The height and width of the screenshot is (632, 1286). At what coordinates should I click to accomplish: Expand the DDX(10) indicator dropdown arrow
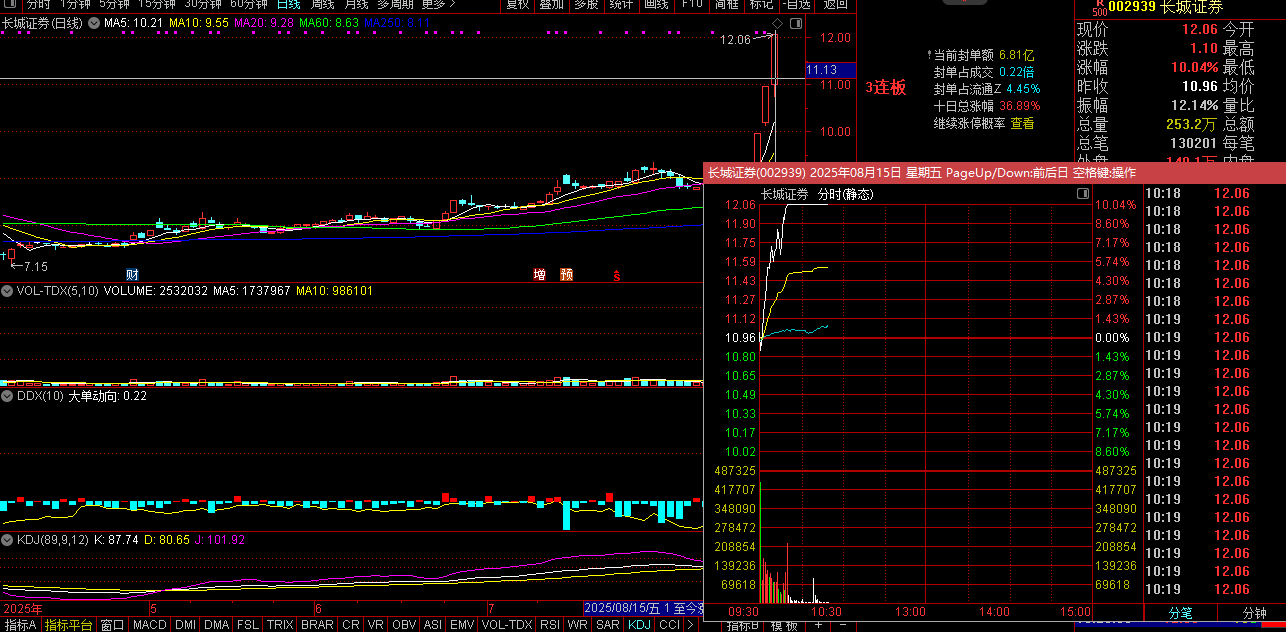pyautogui.click(x=7, y=396)
